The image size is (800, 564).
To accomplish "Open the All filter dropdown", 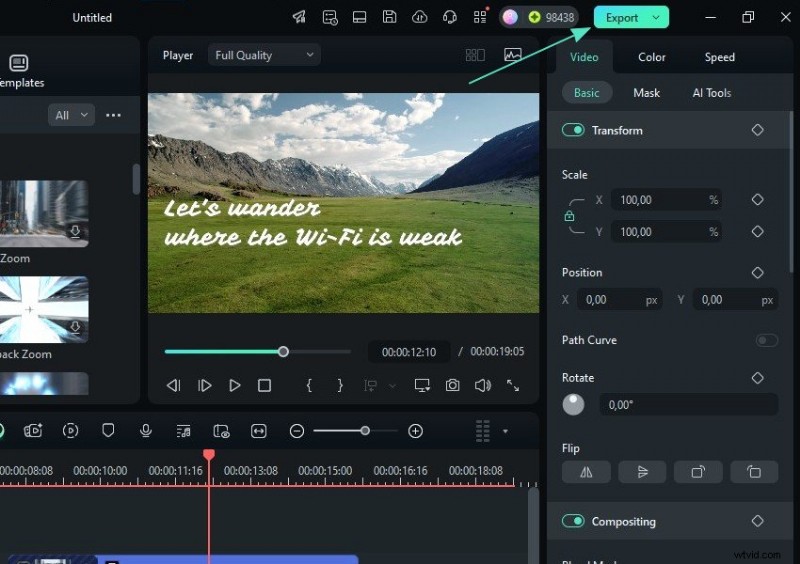I will point(71,115).
